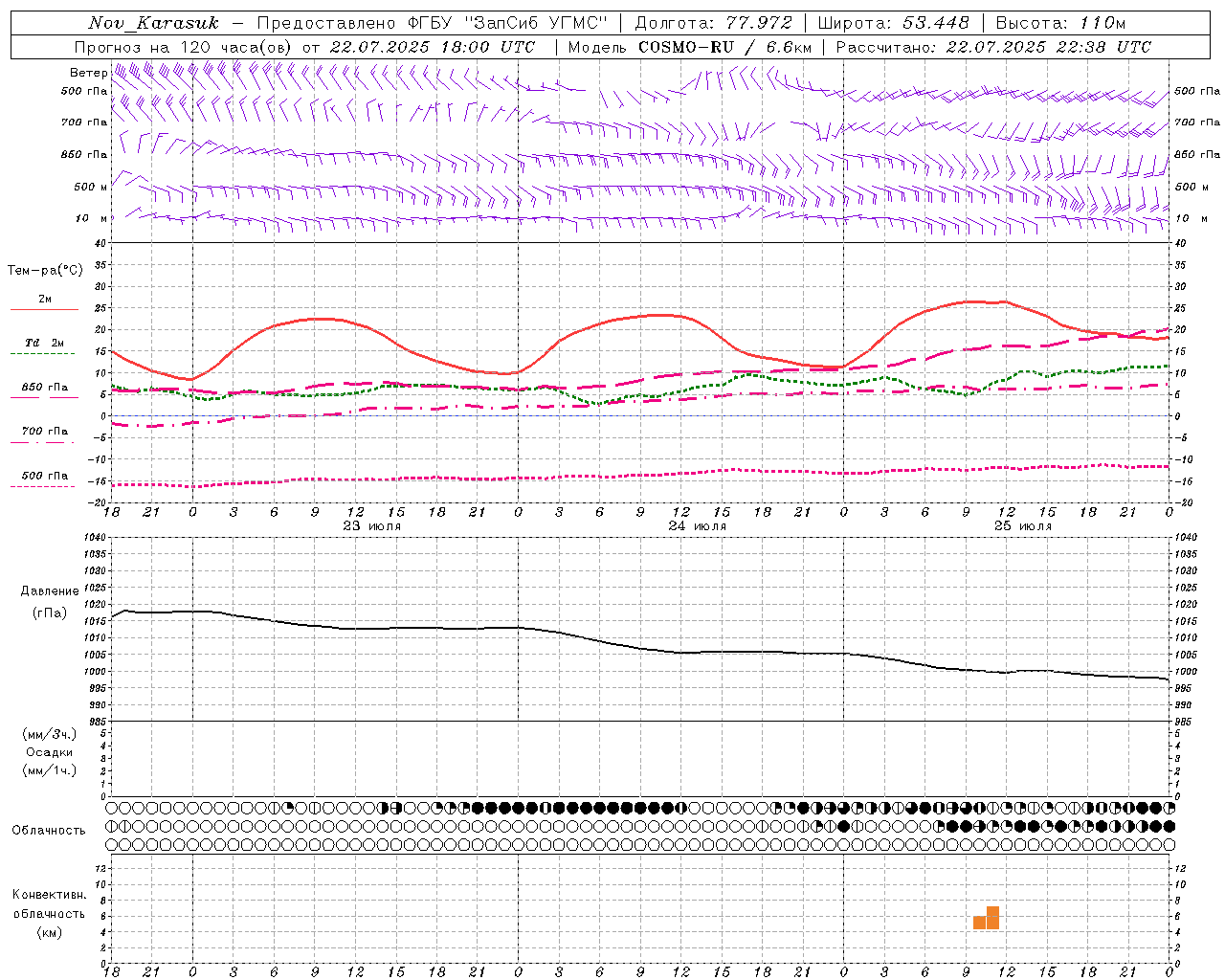This screenshot has height=980, width=1225.
Task: Click the (мм/1ч.) precipitation unit label
Action: point(50,769)
